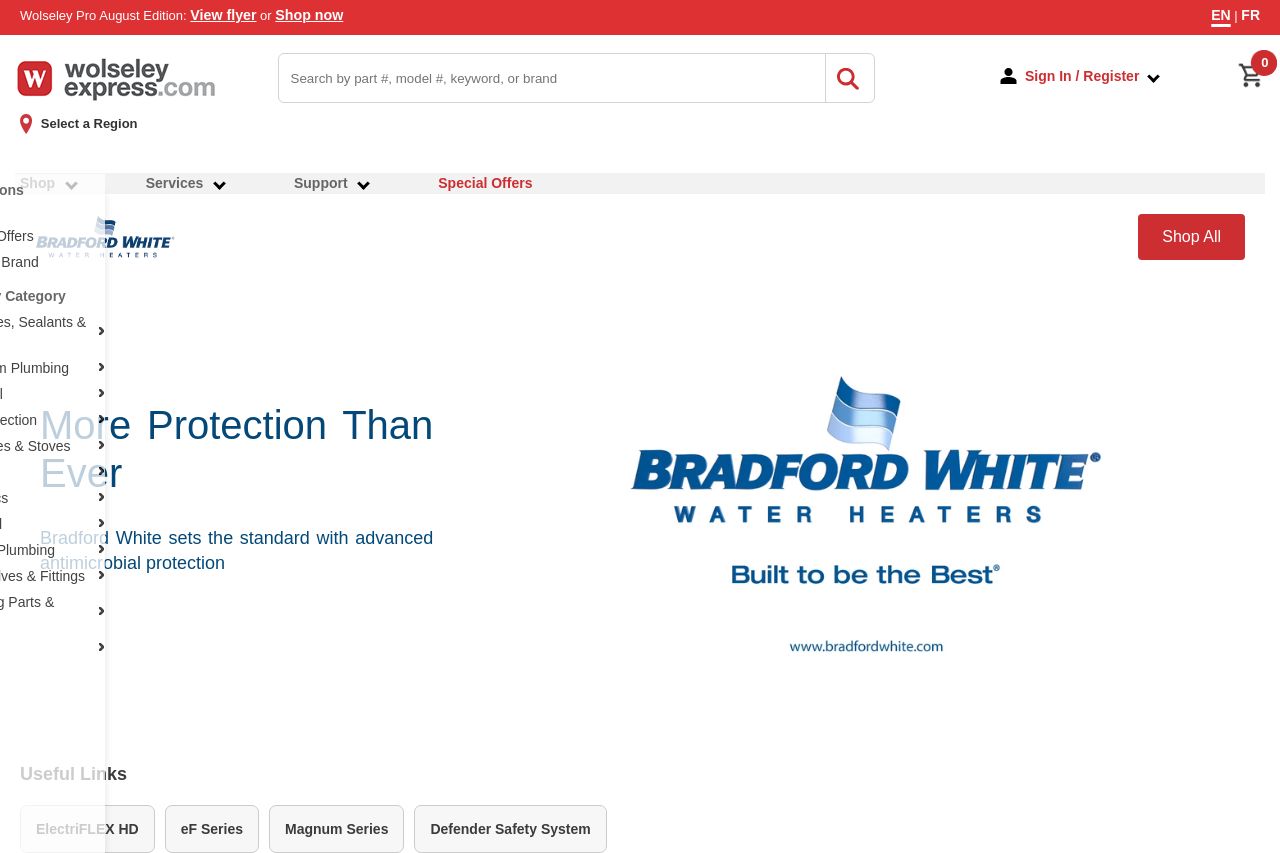Click the Shop All button
This screenshot has height=853, width=1280.
1191,237
